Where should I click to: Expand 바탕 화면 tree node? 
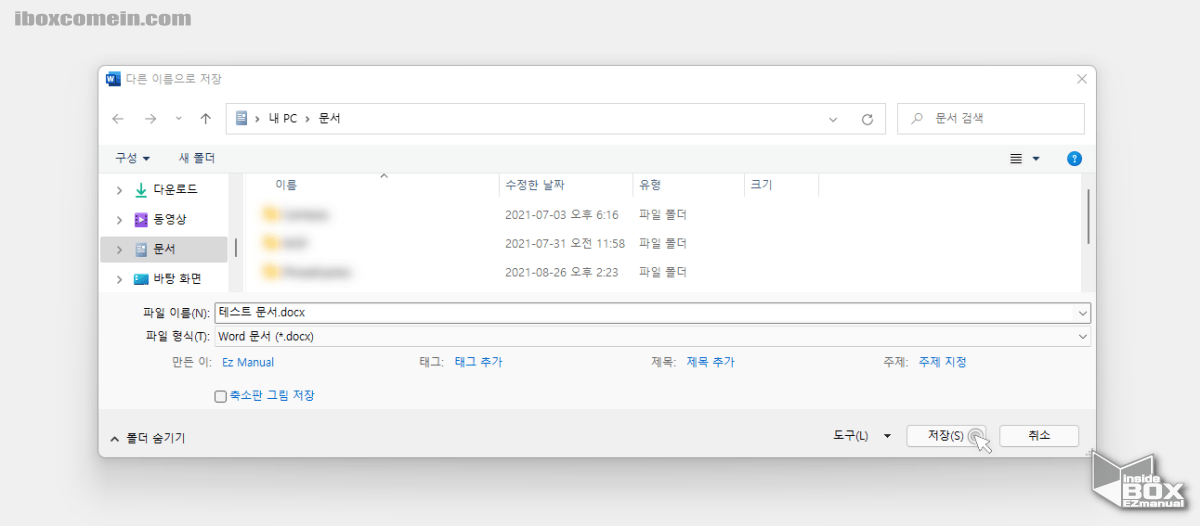click(119, 279)
